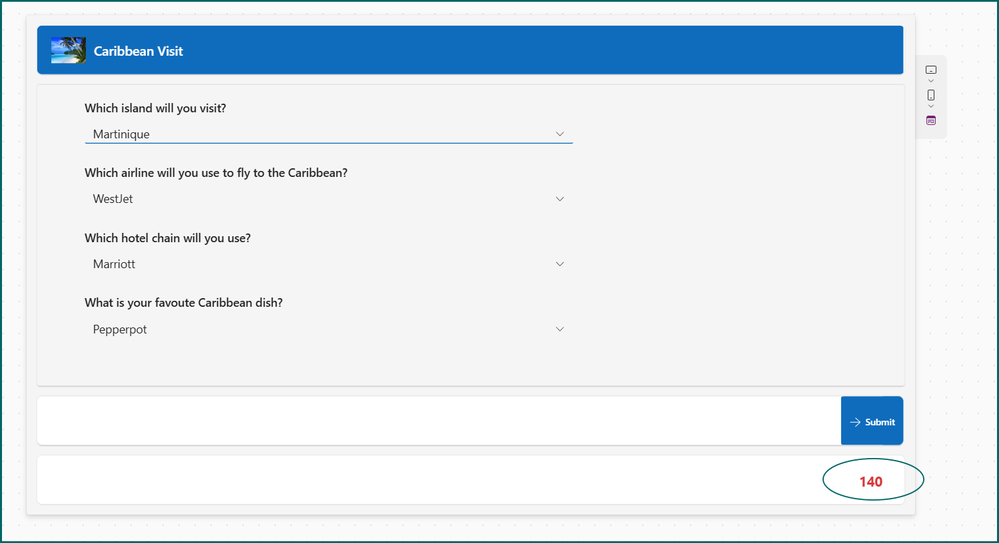999x543 pixels.
Task: Click the Submit button label
Action: pyautogui.click(x=880, y=422)
